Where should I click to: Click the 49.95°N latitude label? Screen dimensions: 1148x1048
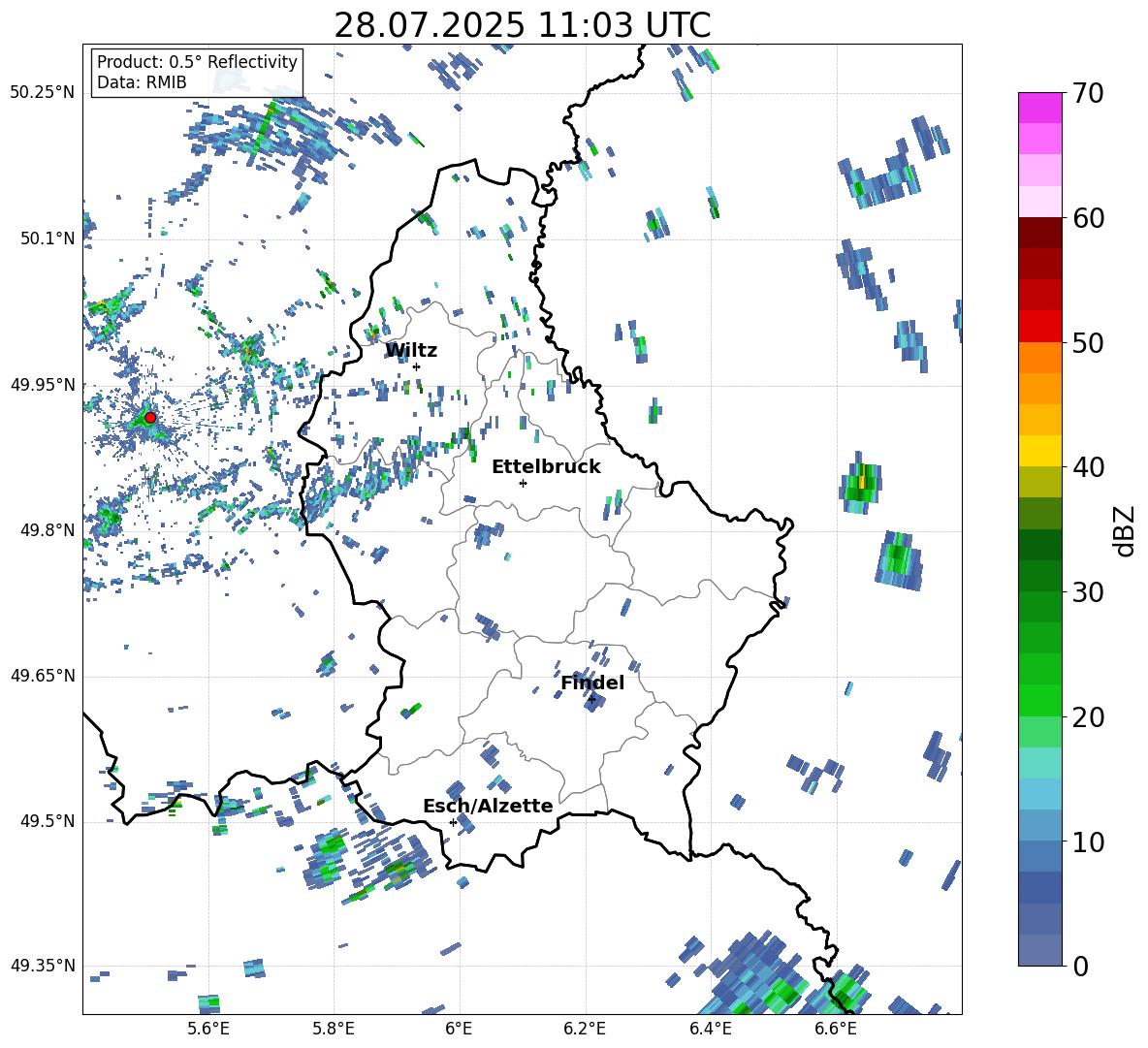pyautogui.click(x=44, y=385)
